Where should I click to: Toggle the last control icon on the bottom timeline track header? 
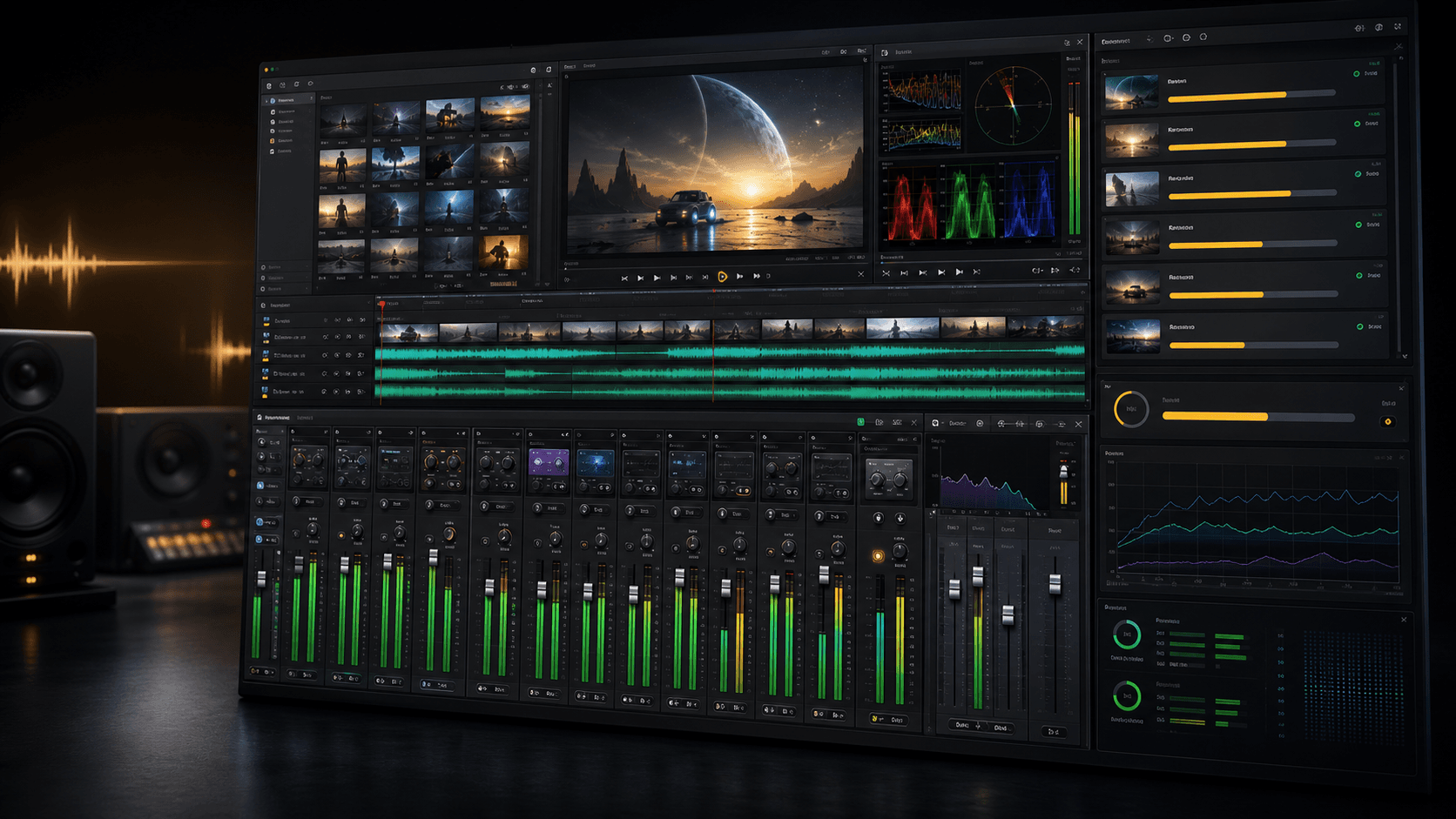coord(361,392)
